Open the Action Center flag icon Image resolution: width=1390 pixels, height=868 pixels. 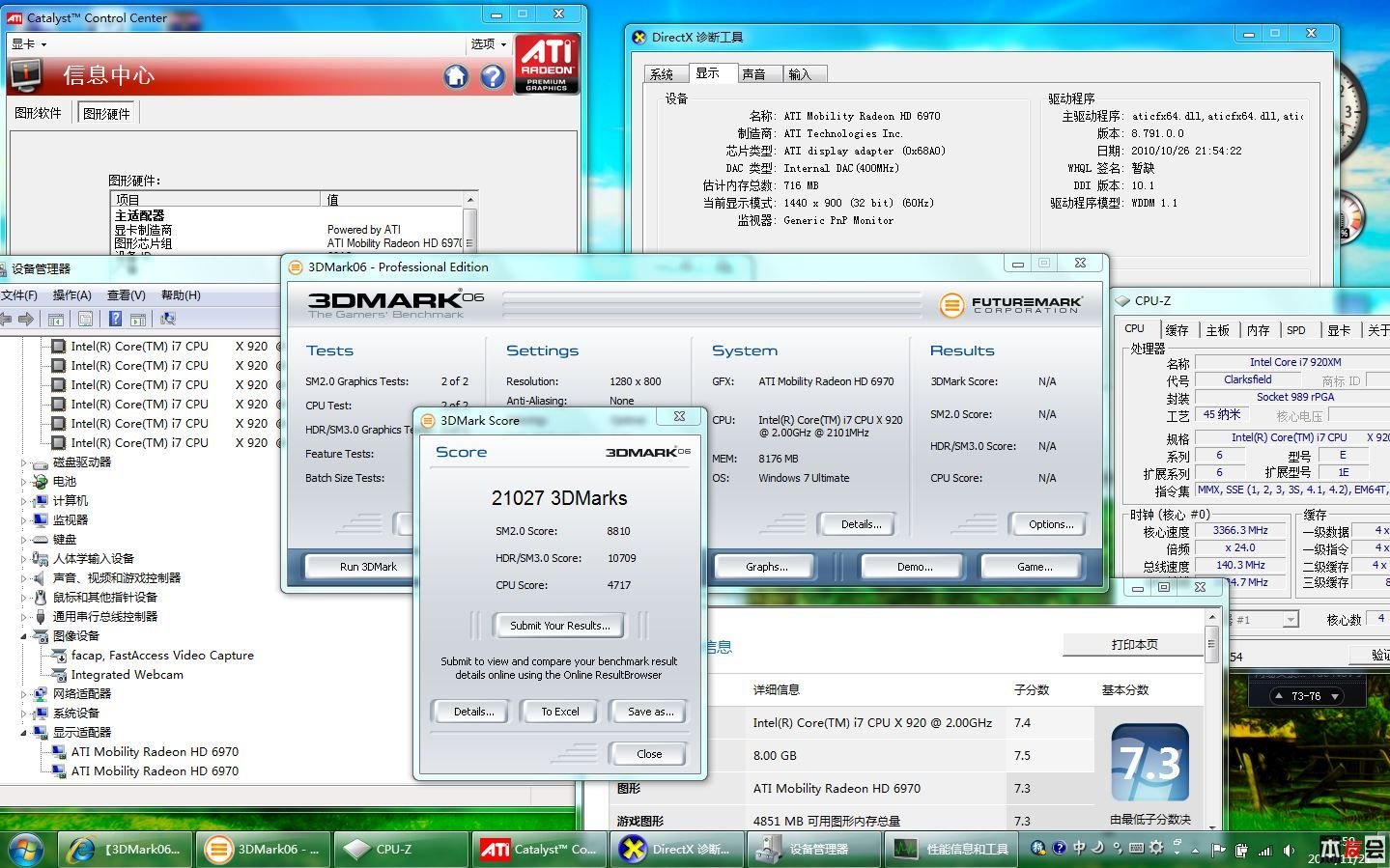1219,851
